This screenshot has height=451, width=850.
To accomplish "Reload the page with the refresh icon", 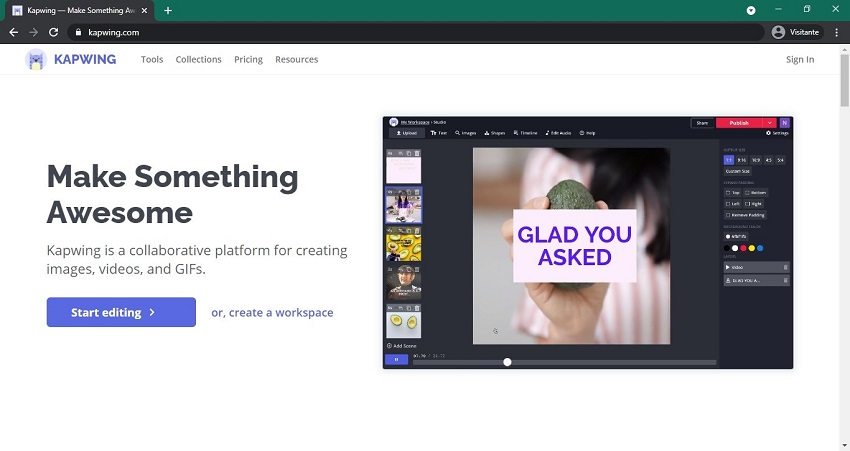I will click(54, 32).
